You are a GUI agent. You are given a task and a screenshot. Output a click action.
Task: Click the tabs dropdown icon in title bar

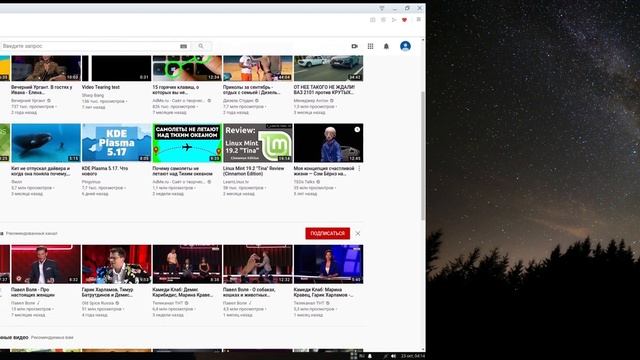coord(382,8)
